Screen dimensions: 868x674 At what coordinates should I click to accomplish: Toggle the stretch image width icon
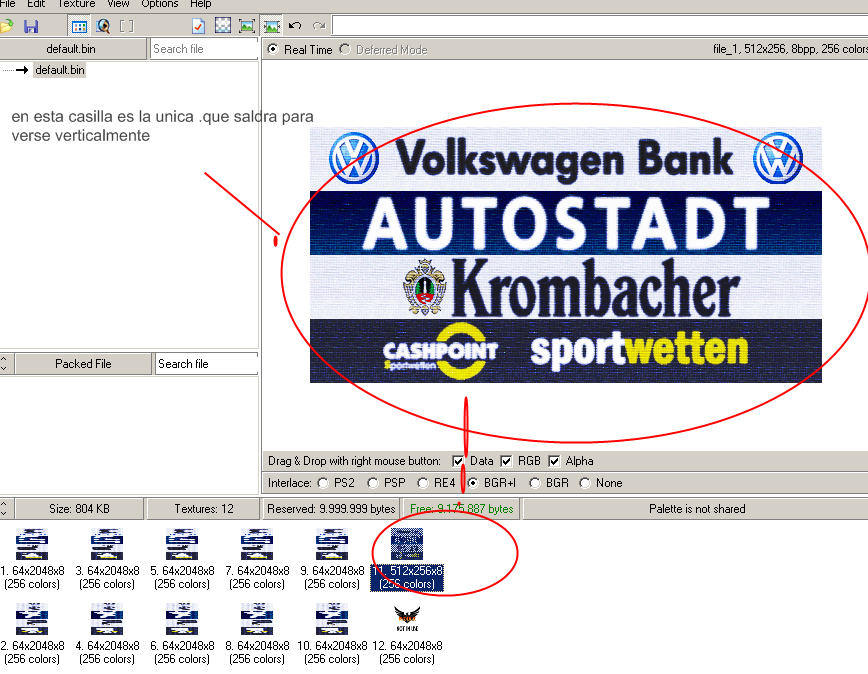(271, 26)
